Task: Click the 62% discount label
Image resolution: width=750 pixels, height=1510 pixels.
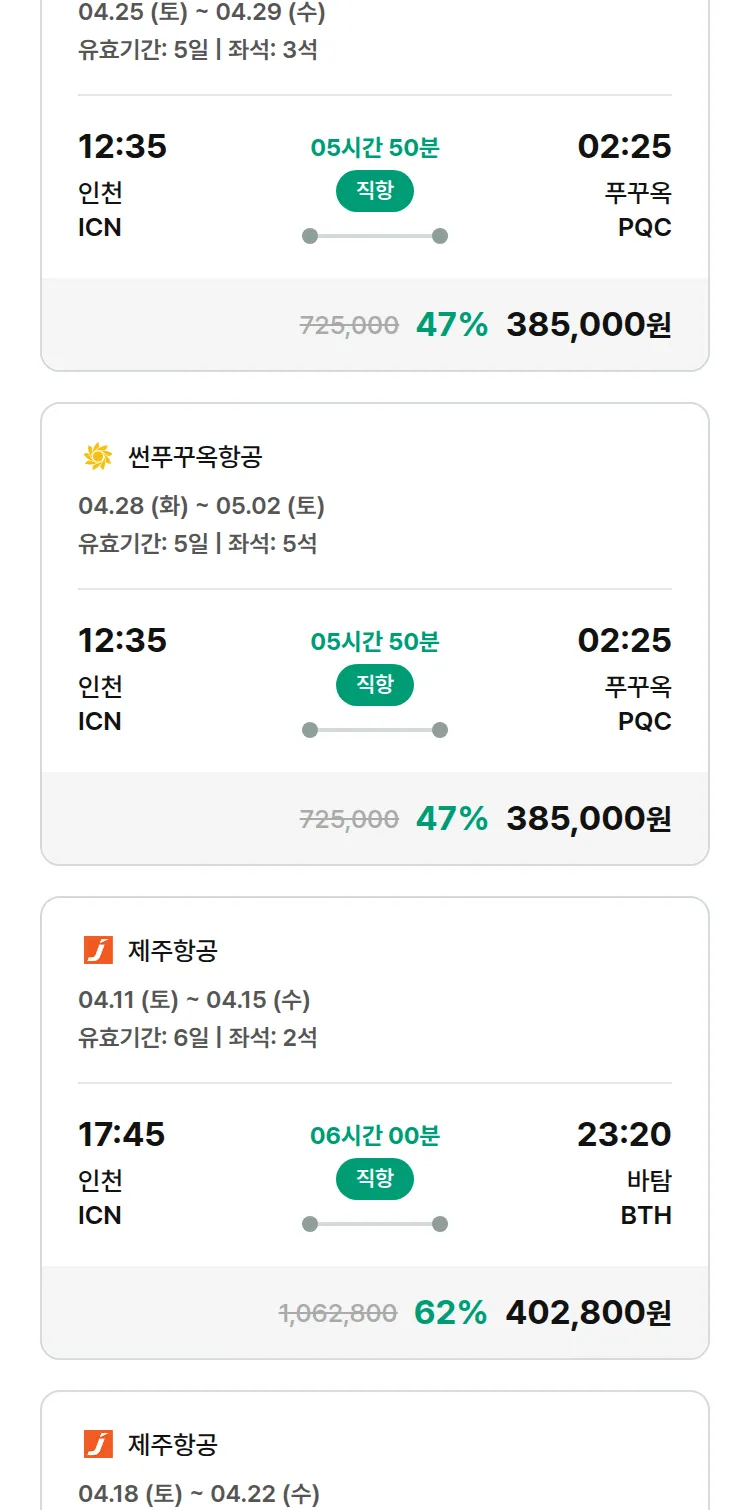Action: point(450,1312)
